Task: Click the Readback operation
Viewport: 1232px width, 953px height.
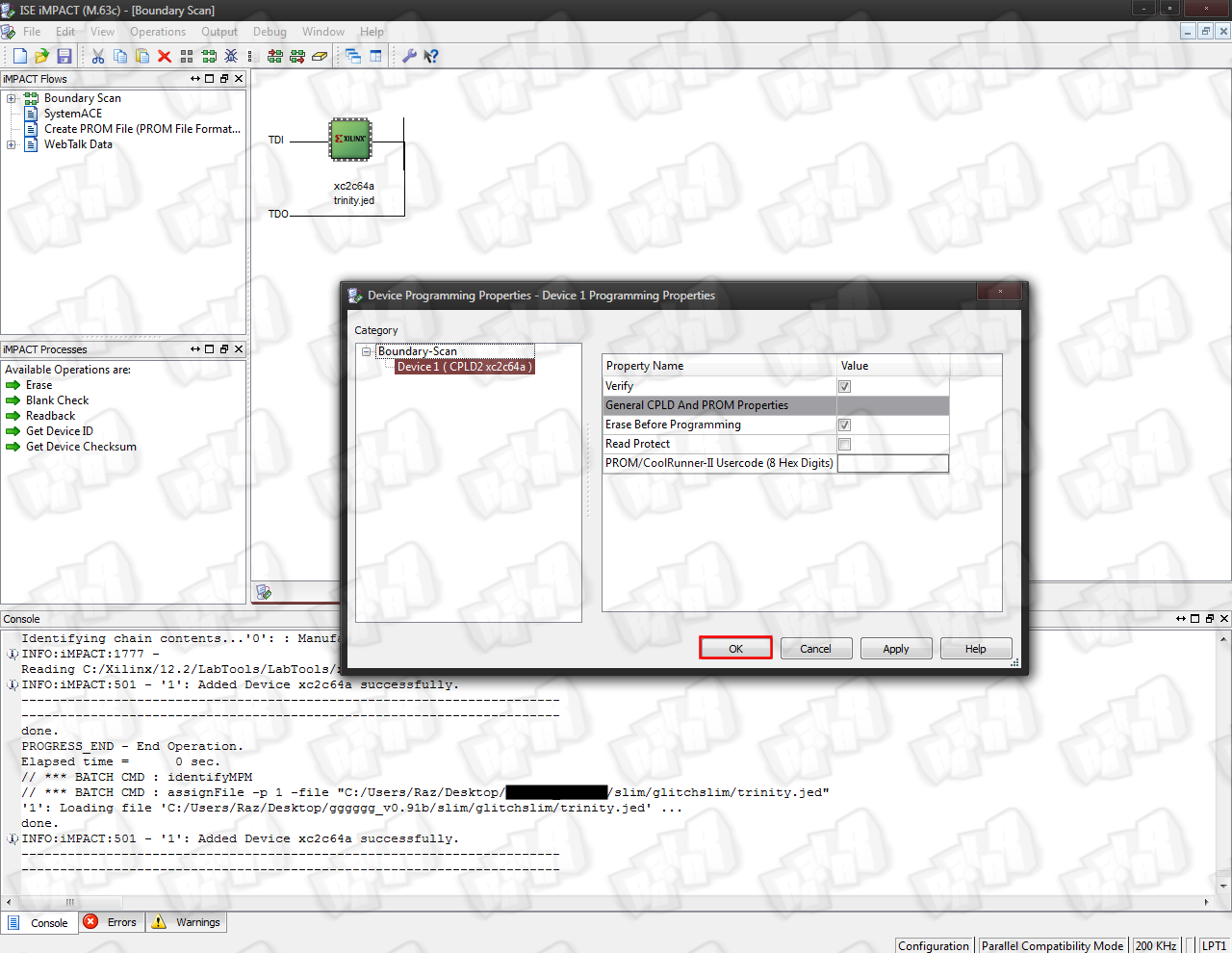Action: click(x=50, y=416)
